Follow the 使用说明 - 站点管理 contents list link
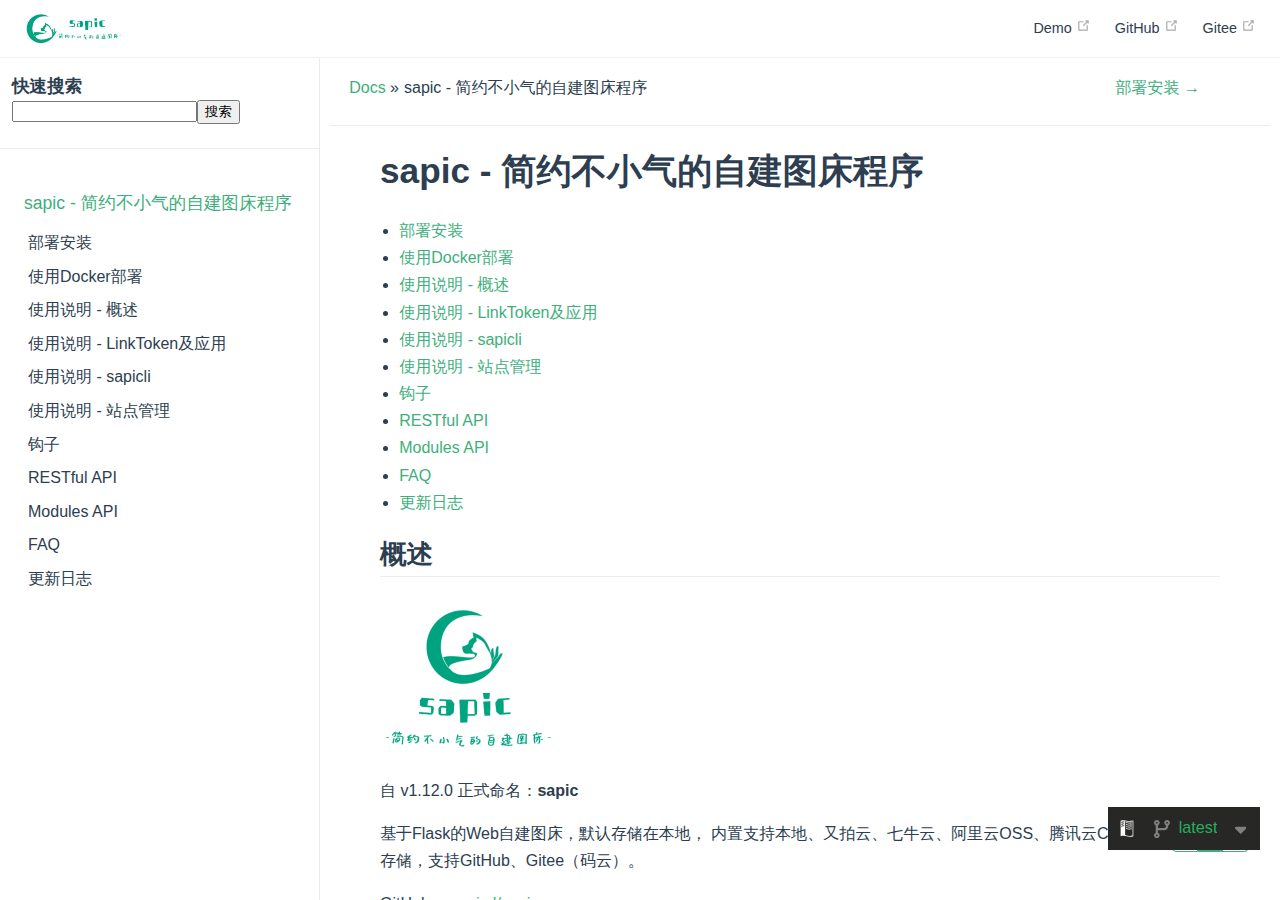The height and width of the screenshot is (900, 1280). click(x=470, y=367)
